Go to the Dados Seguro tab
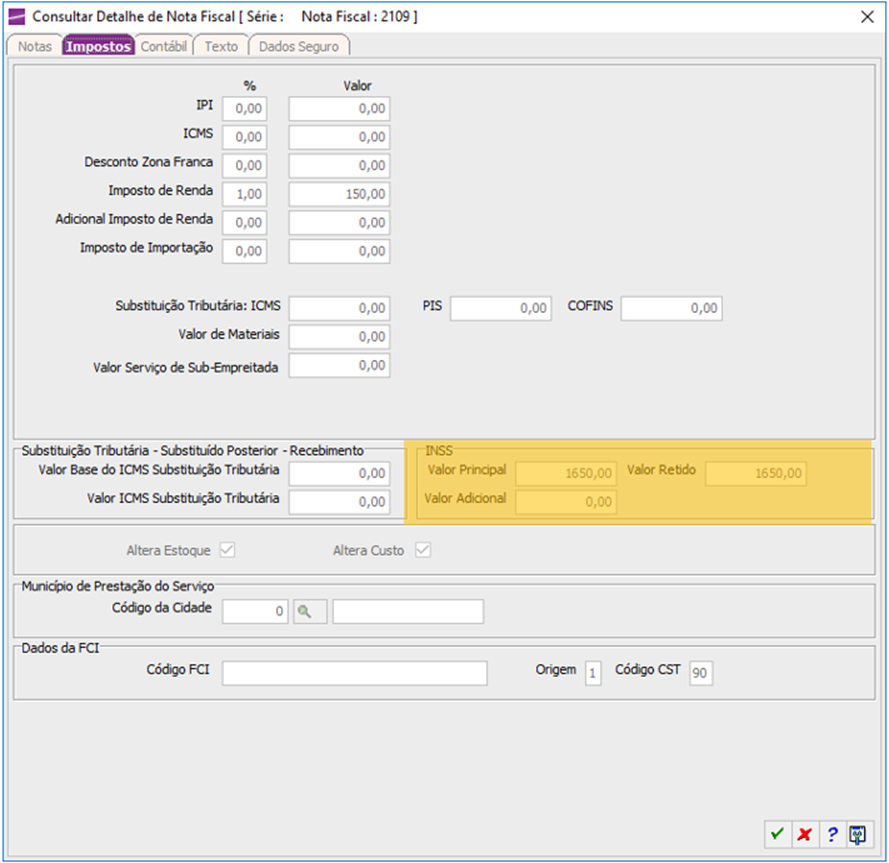 point(299,46)
